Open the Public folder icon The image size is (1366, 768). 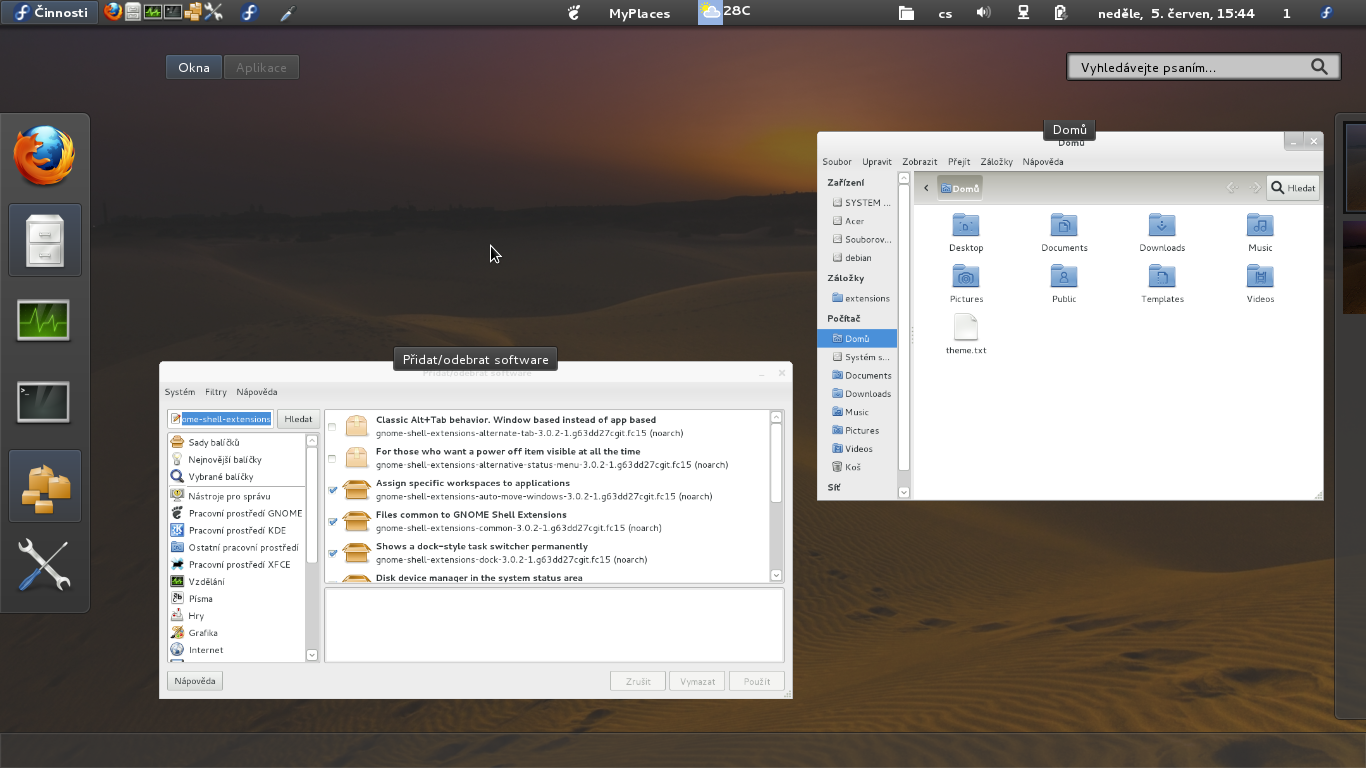[x=1064, y=283]
